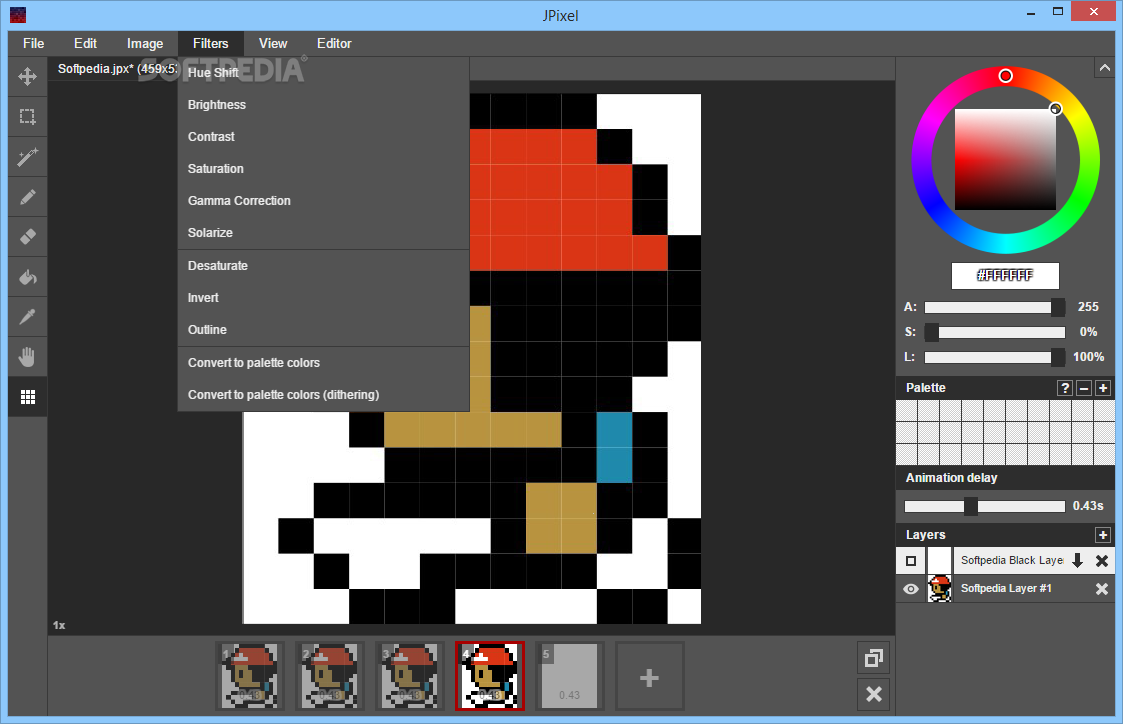1123x724 pixels.
Task: Open the Image menu
Action: click(x=145, y=44)
